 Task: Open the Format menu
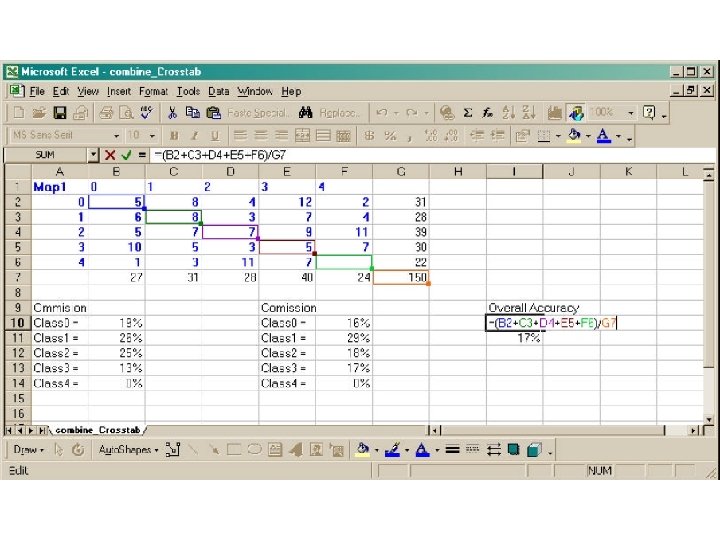click(153, 91)
